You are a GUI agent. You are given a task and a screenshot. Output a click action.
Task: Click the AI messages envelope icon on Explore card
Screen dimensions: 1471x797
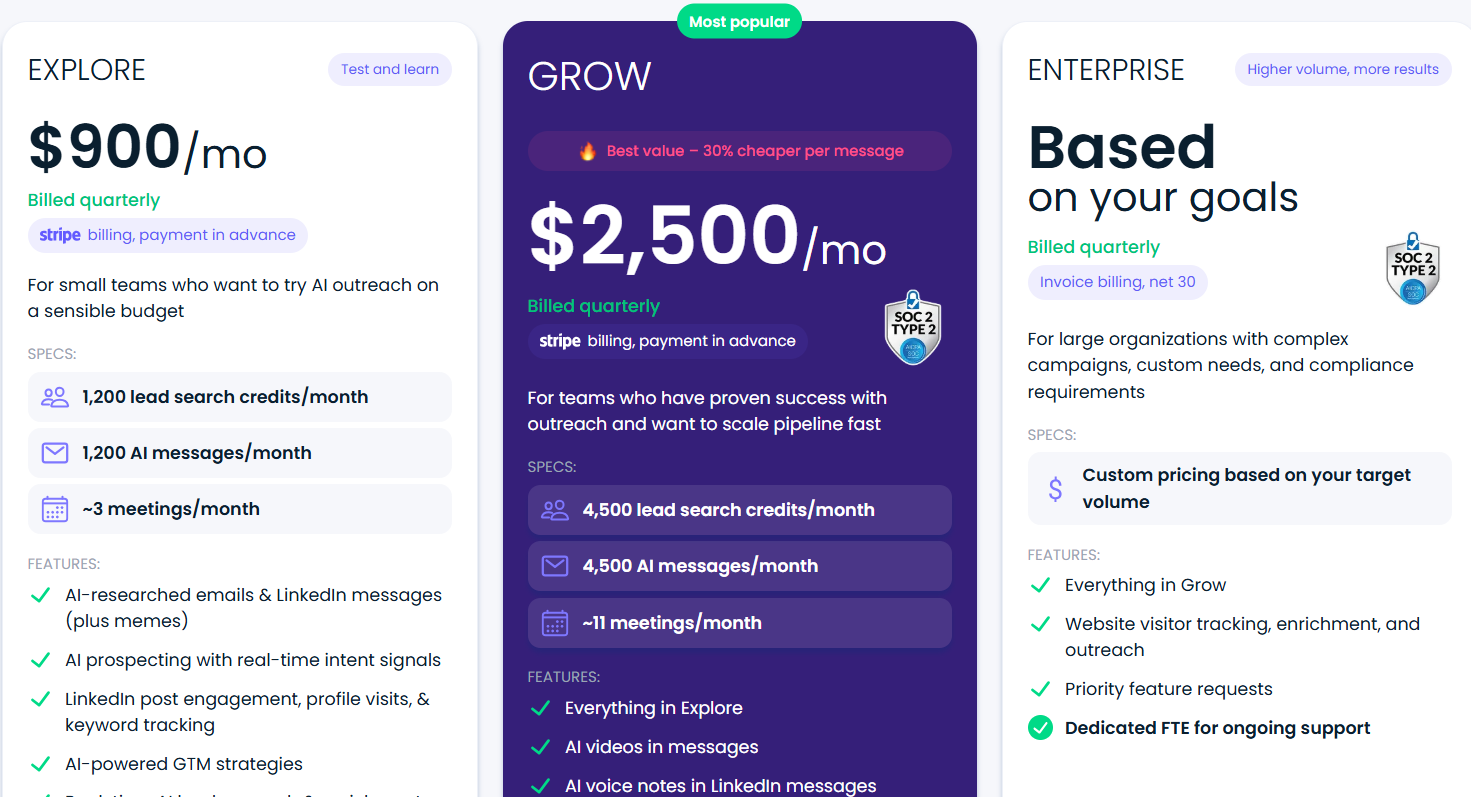coord(54,453)
